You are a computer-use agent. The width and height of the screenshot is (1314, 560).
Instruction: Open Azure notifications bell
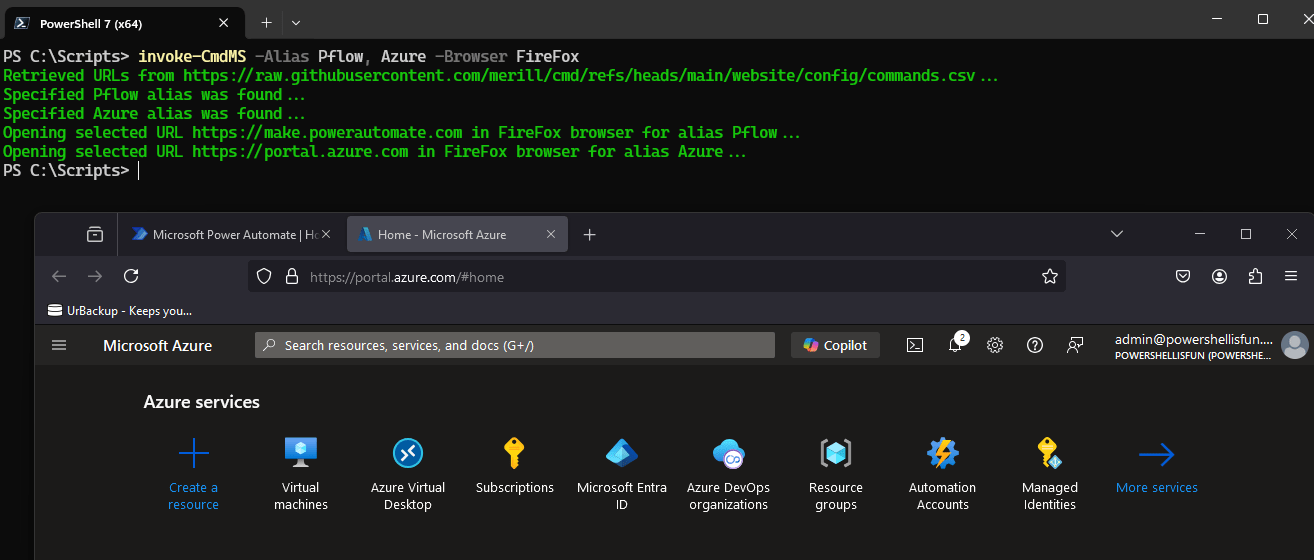click(x=955, y=345)
